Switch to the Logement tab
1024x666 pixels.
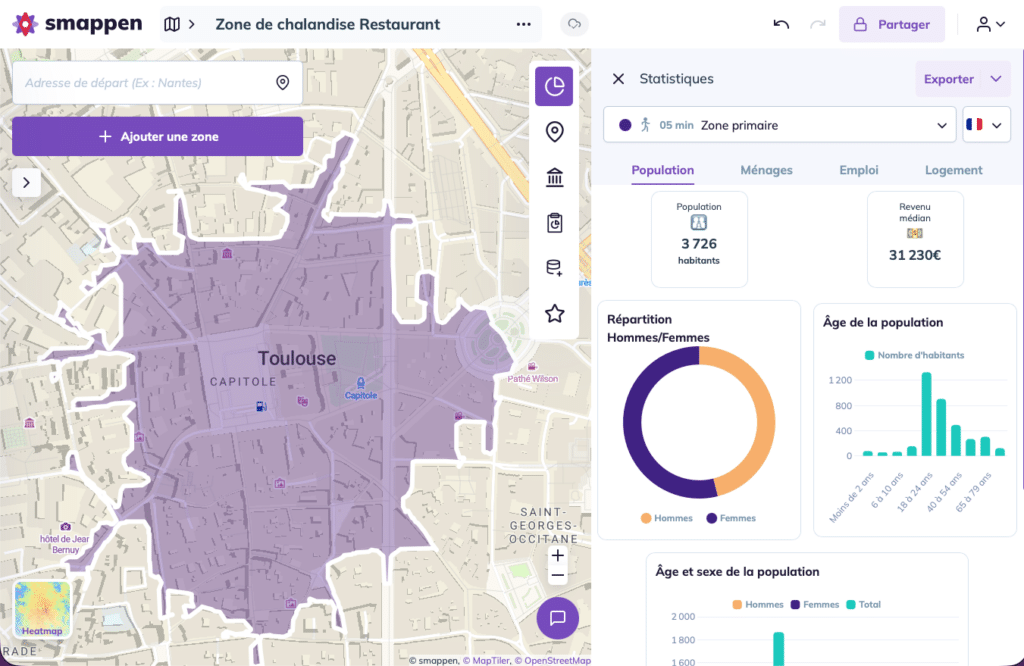click(x=953, y=170)
